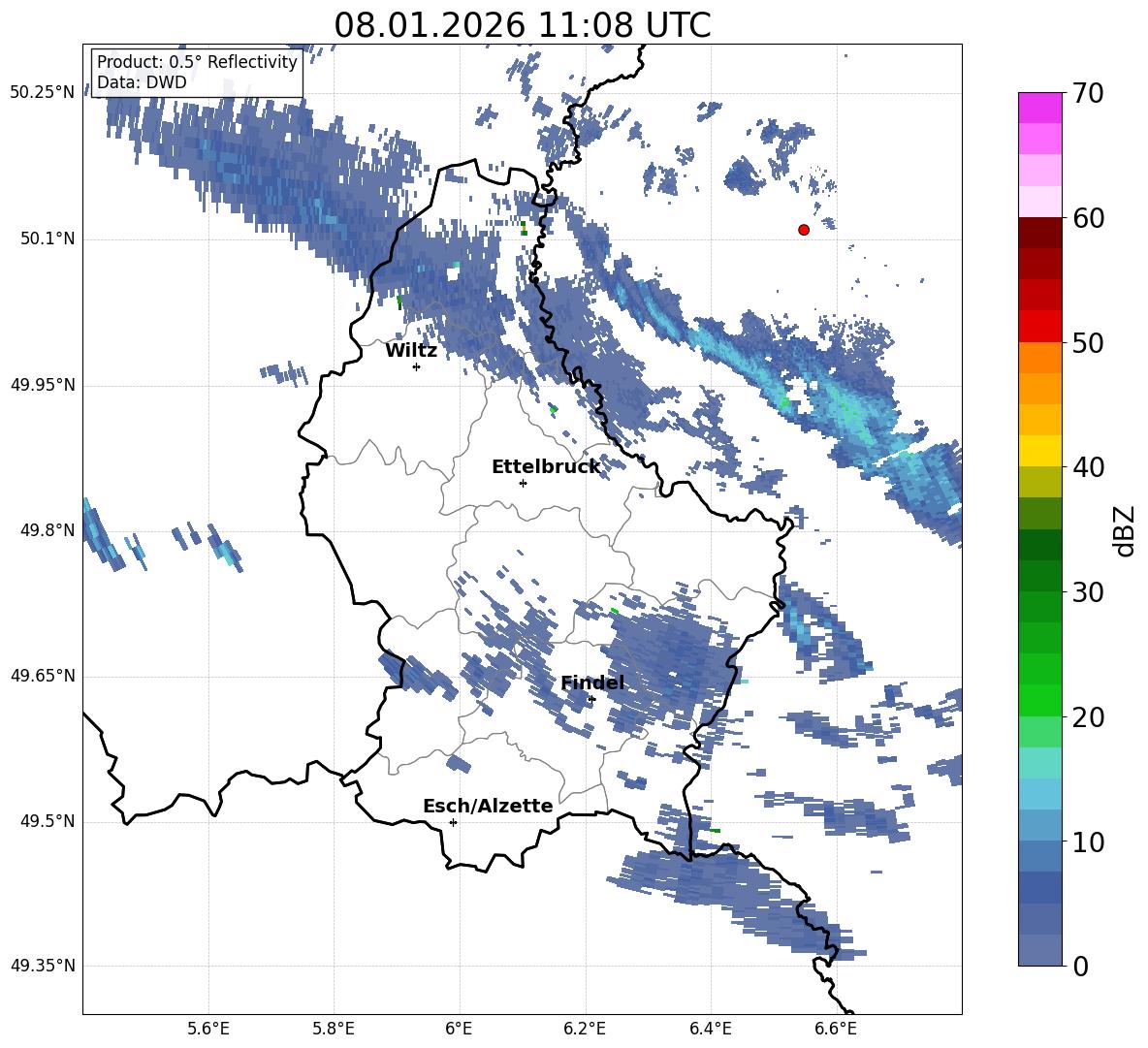Click the Wiltz city label
Image resolution: width=1148 pixels, height=1048 pixels.
point(411,351)
